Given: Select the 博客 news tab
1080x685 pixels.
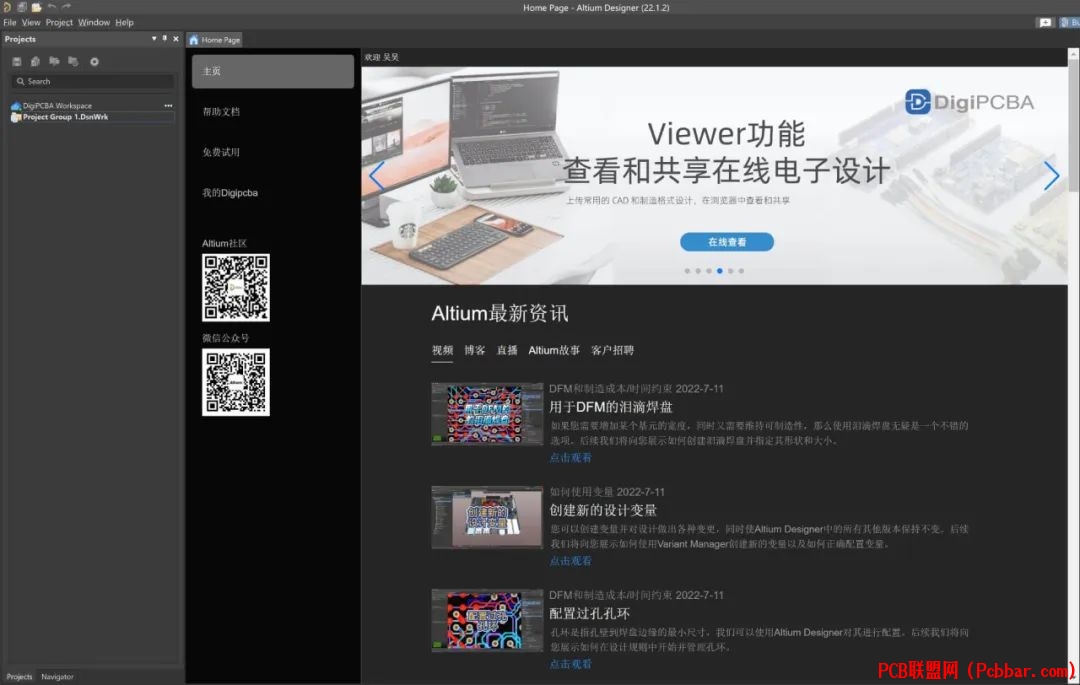Looking at the screenshot, I should tap(475, 350).
